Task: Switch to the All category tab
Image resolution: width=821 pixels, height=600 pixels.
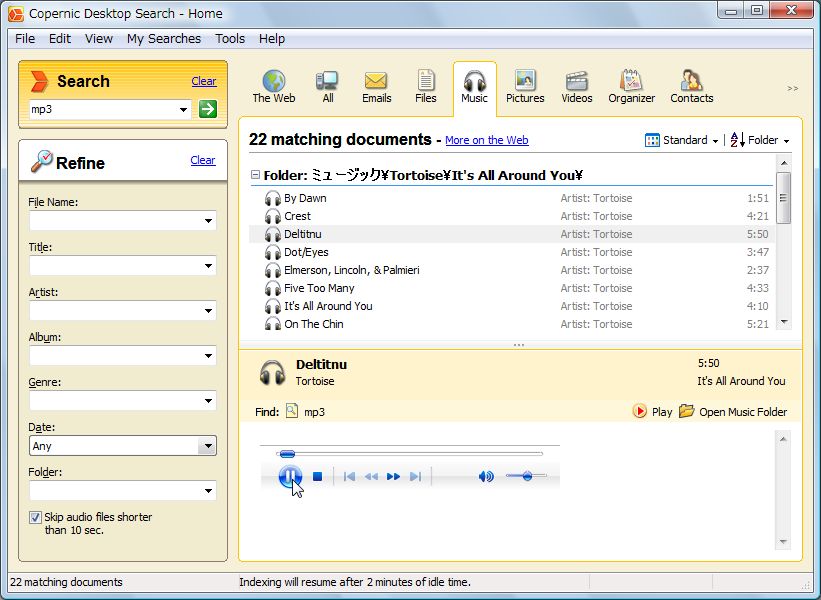Action: coord(328,87)
